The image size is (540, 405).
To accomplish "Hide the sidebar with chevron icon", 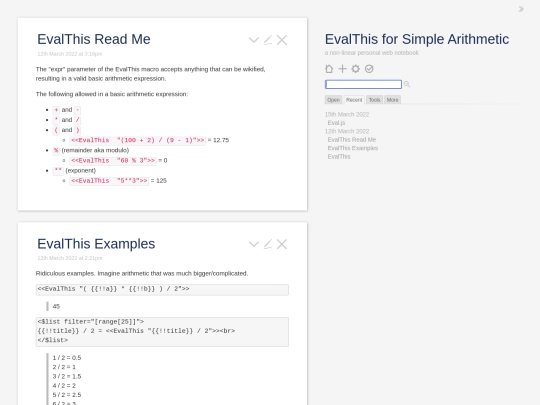I will [521, 9].
